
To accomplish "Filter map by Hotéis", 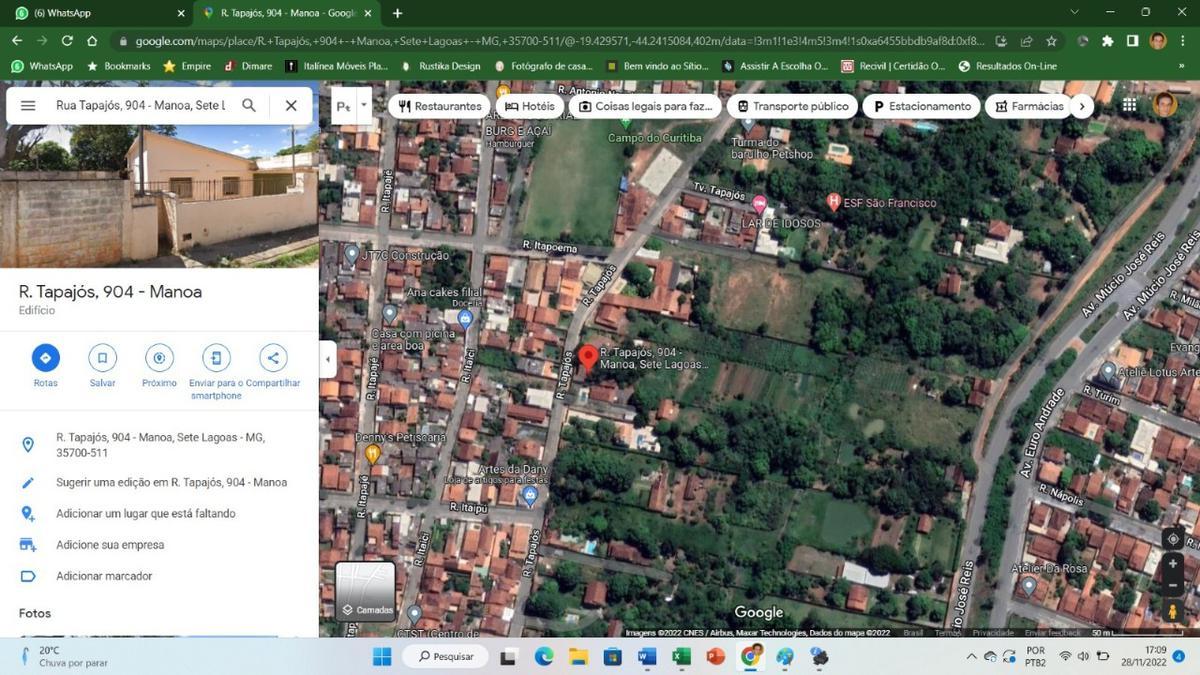I will (x=530, y=106).
